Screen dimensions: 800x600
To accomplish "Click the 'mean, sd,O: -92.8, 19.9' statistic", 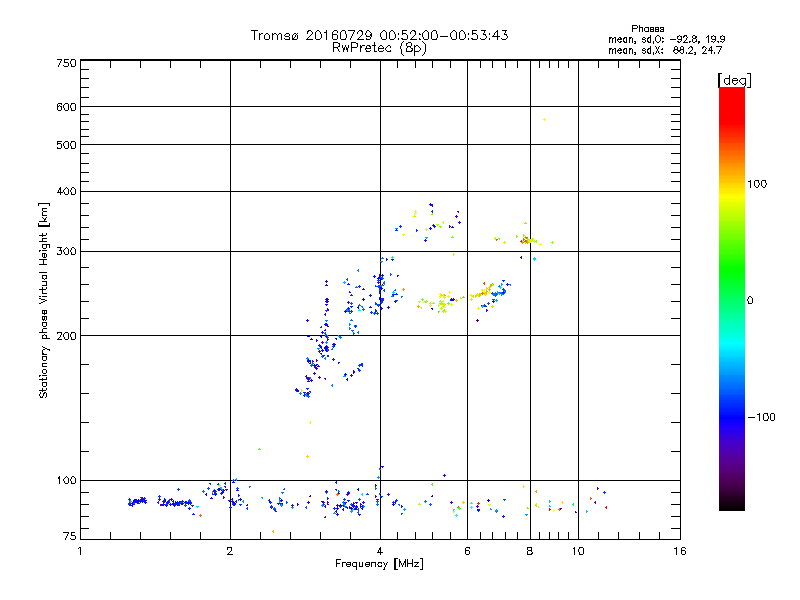I will [666, 39].
